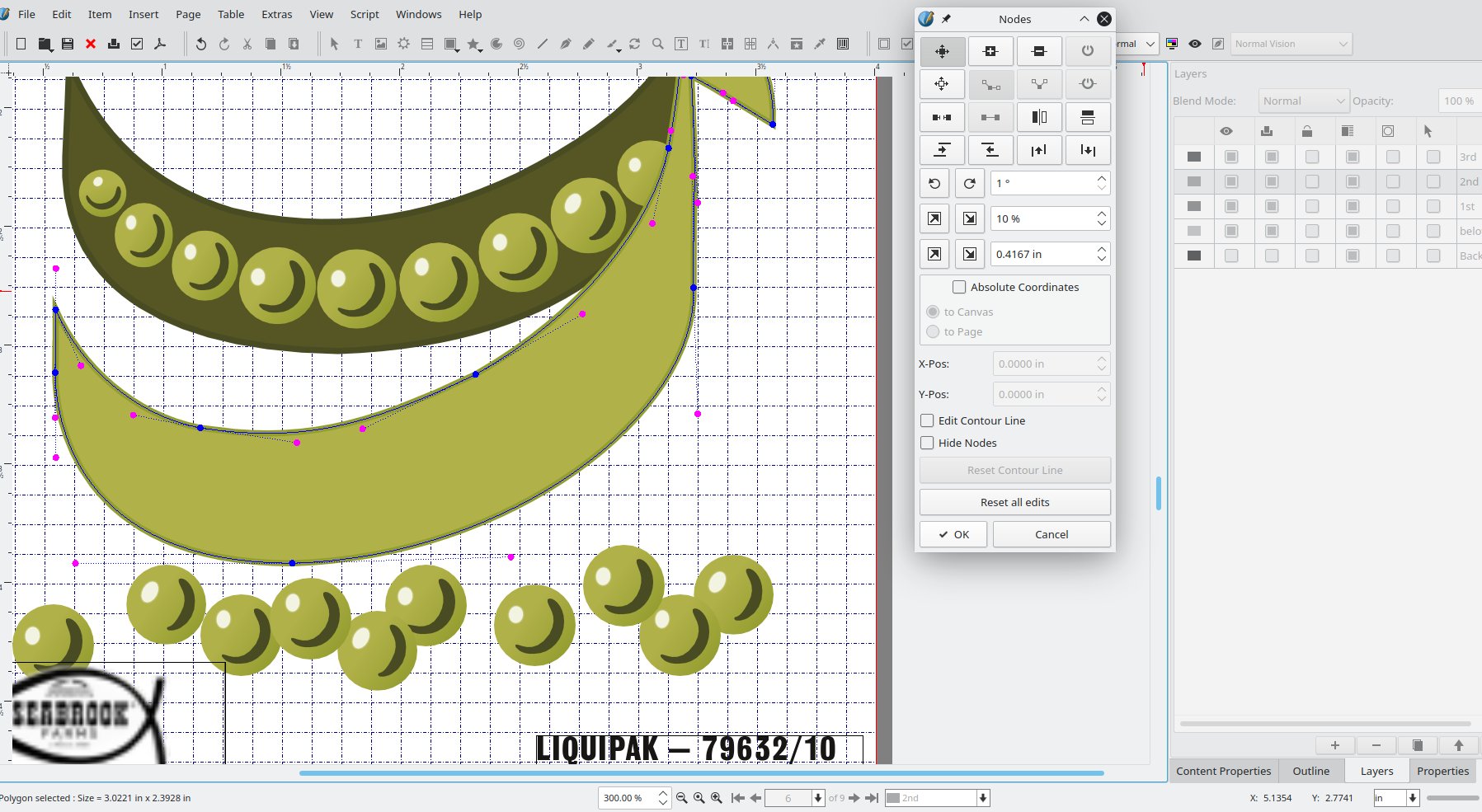Select the Move Nodes tool

tap(942, 51)
